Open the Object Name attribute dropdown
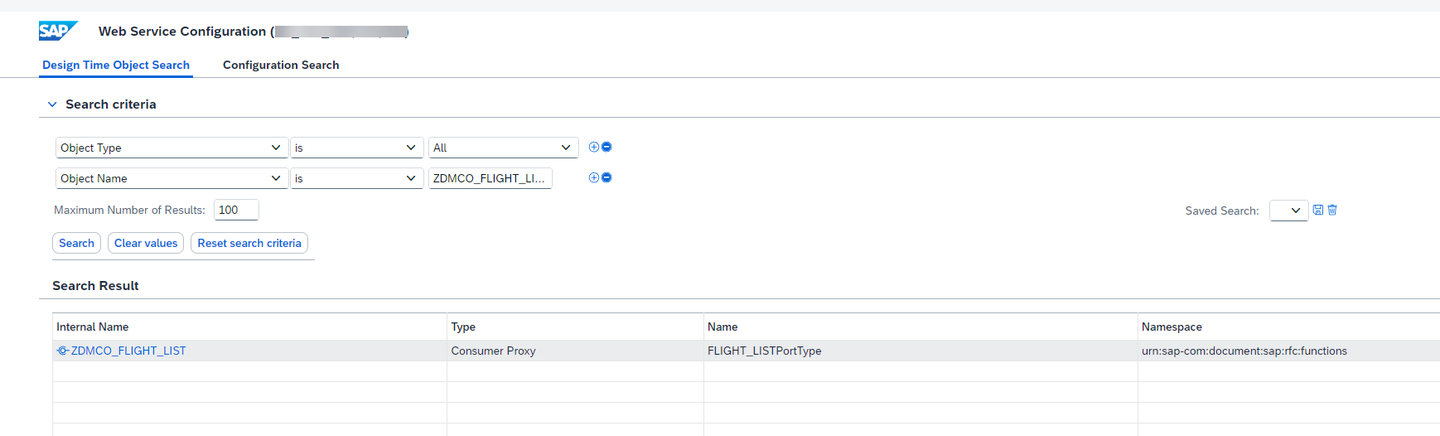 [171, 179]
